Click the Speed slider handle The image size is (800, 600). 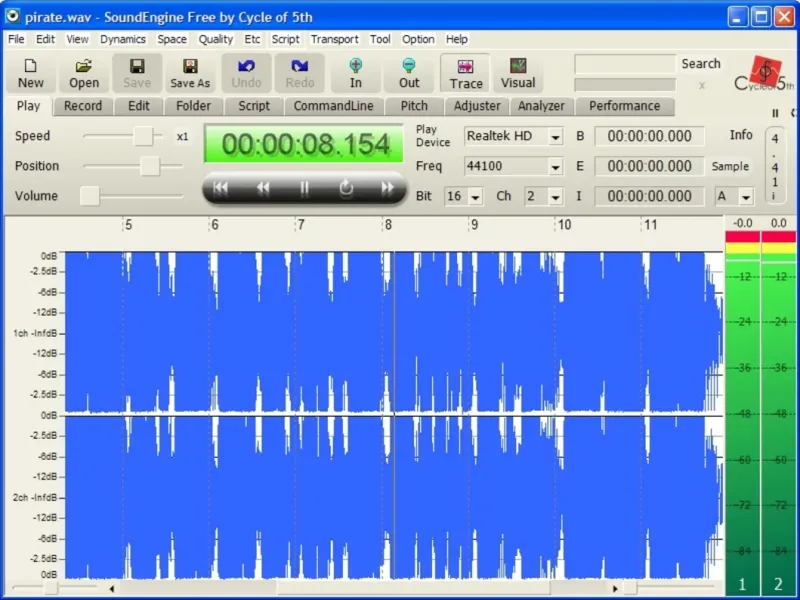coord(143,136)
